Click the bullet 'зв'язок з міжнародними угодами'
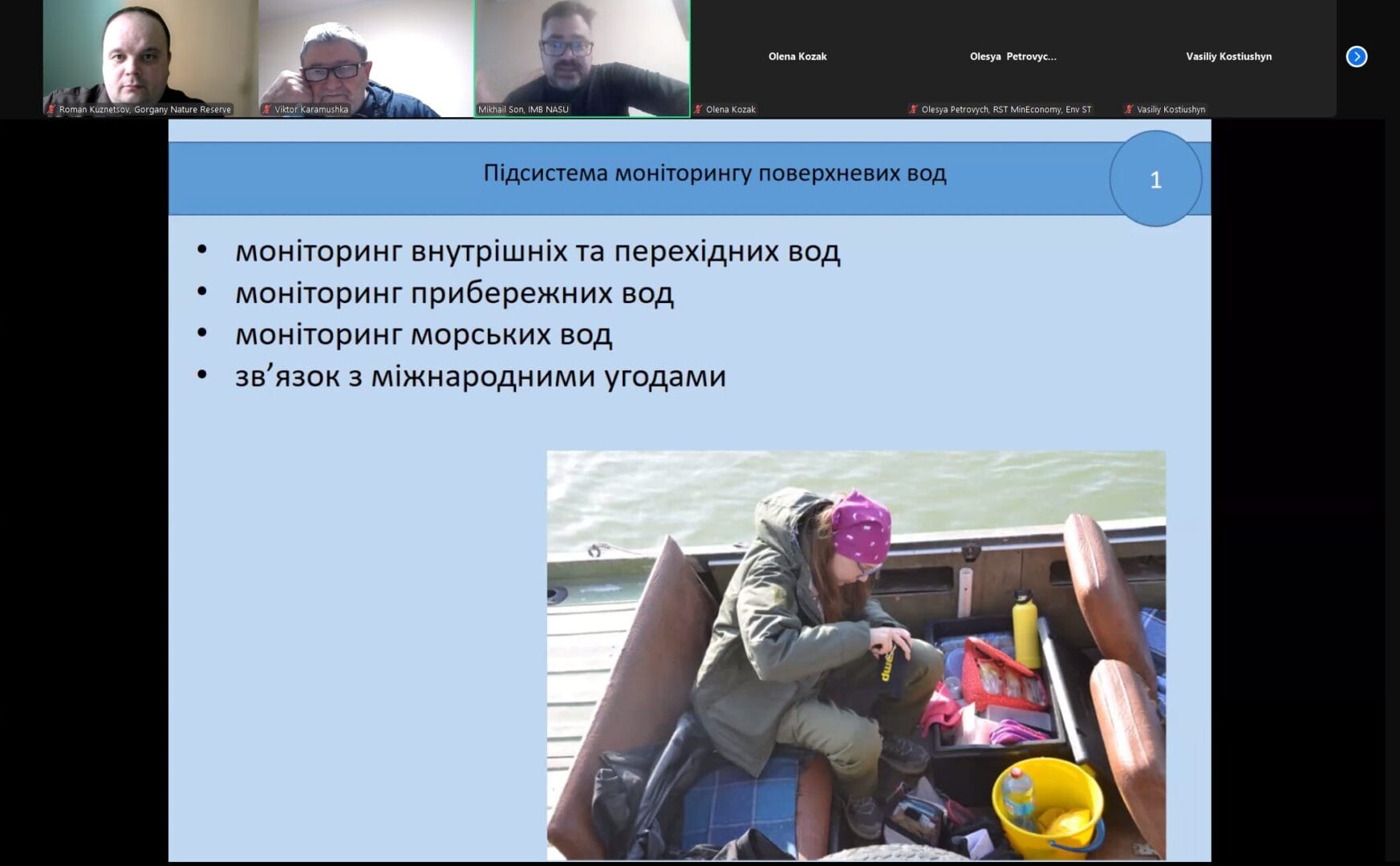 pos(480,376)
